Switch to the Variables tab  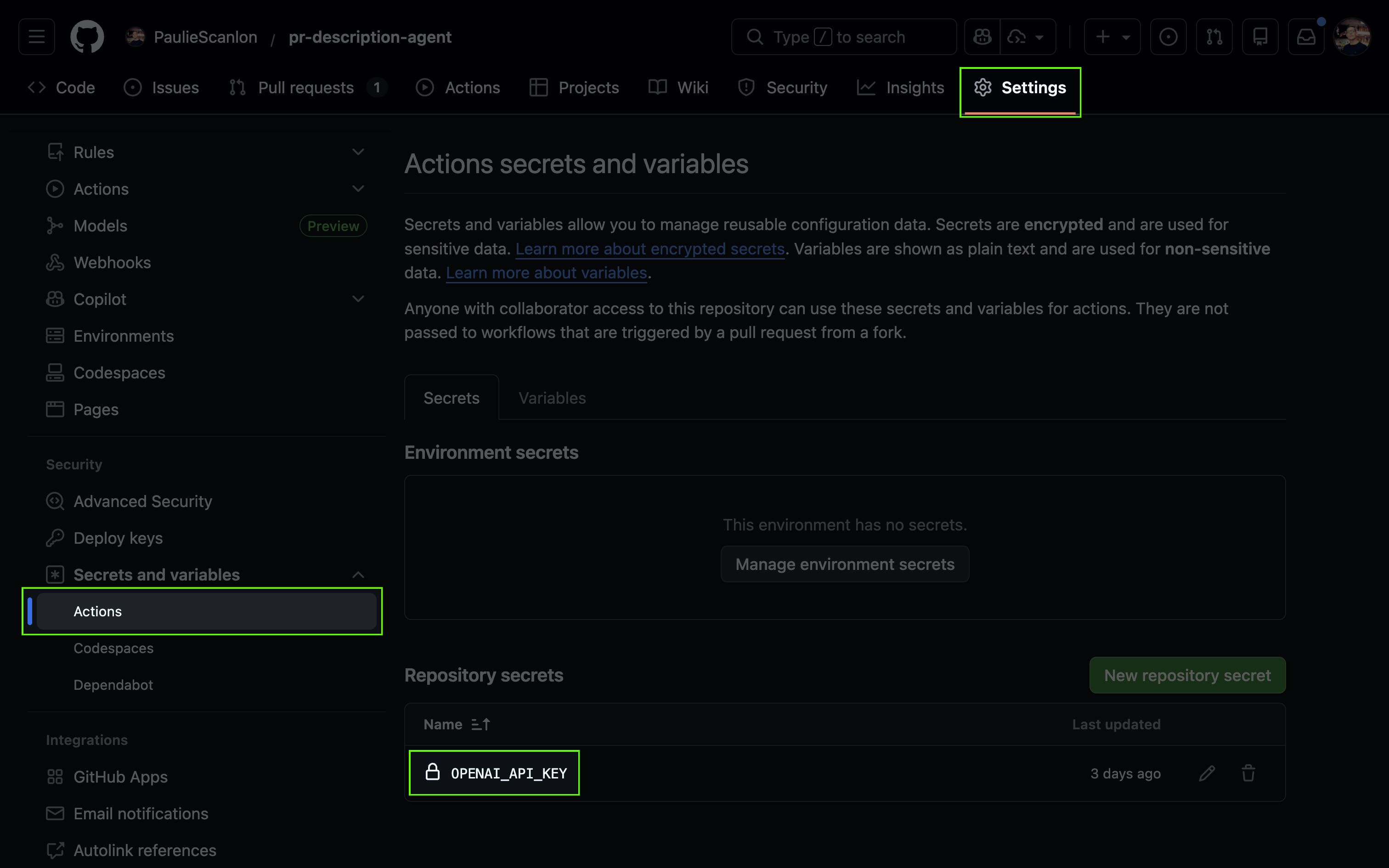click(552, 397)
